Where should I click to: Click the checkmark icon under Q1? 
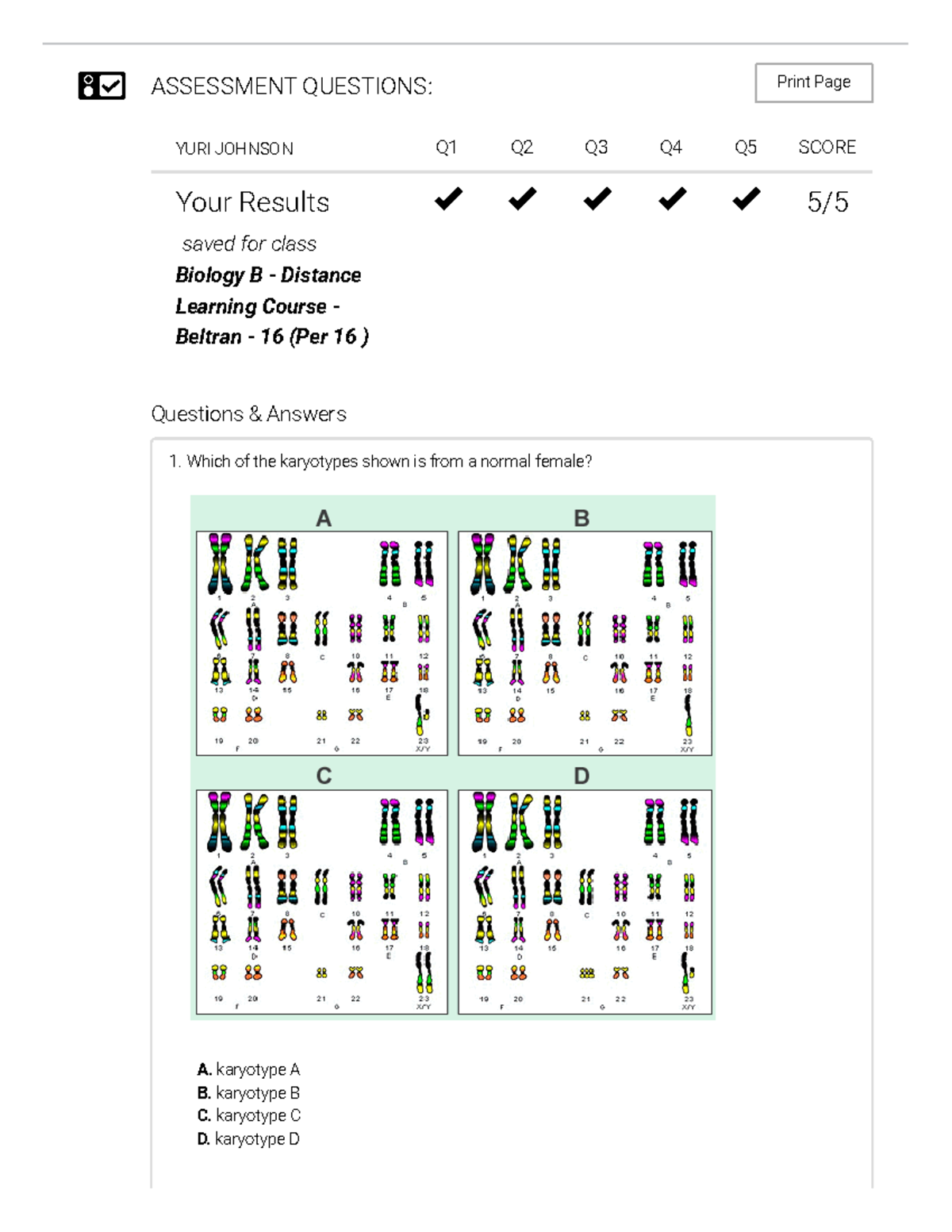[x=447, y=200]
